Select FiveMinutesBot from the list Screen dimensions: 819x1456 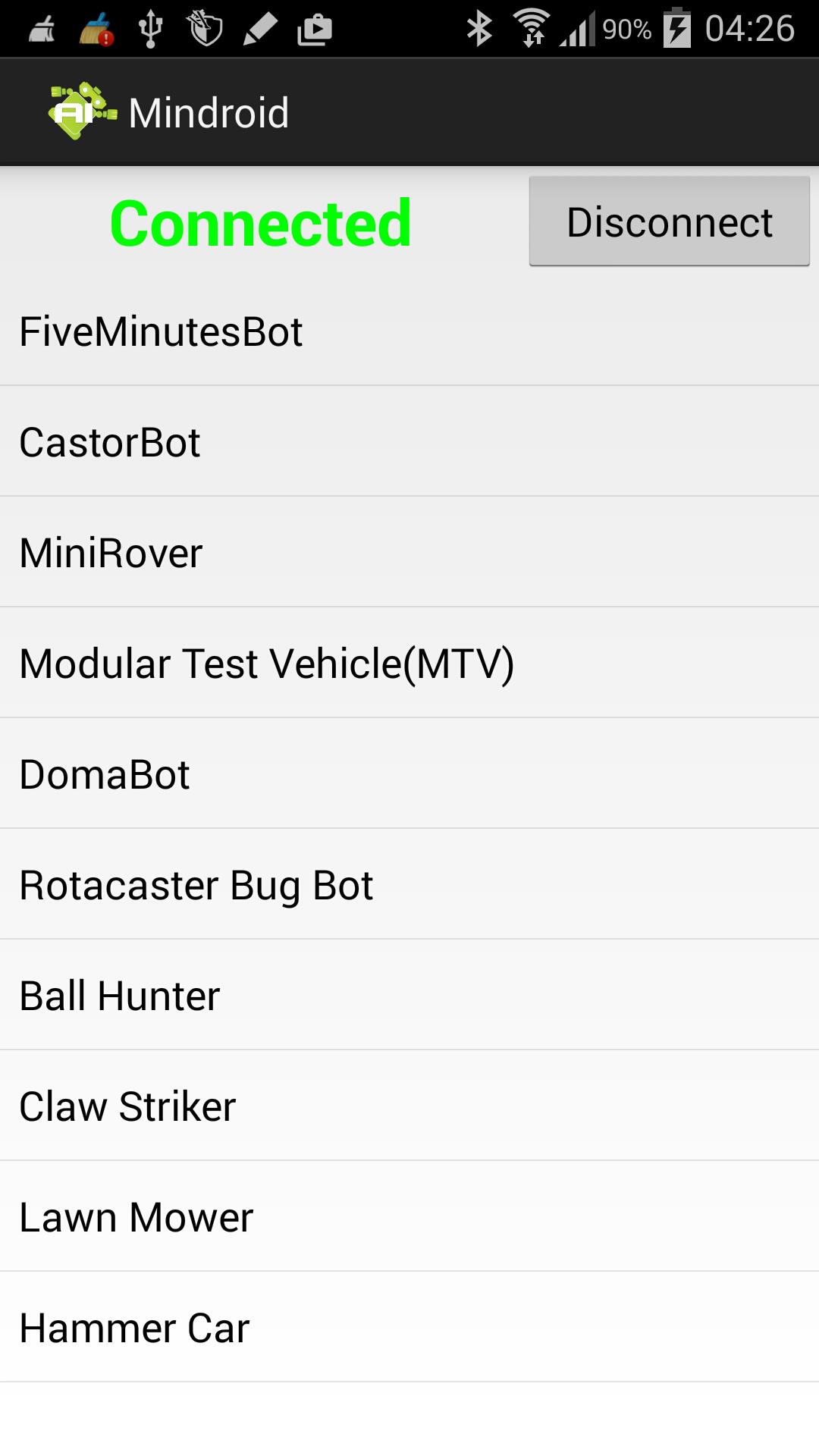pyautogui.click(x=161, y=330)
